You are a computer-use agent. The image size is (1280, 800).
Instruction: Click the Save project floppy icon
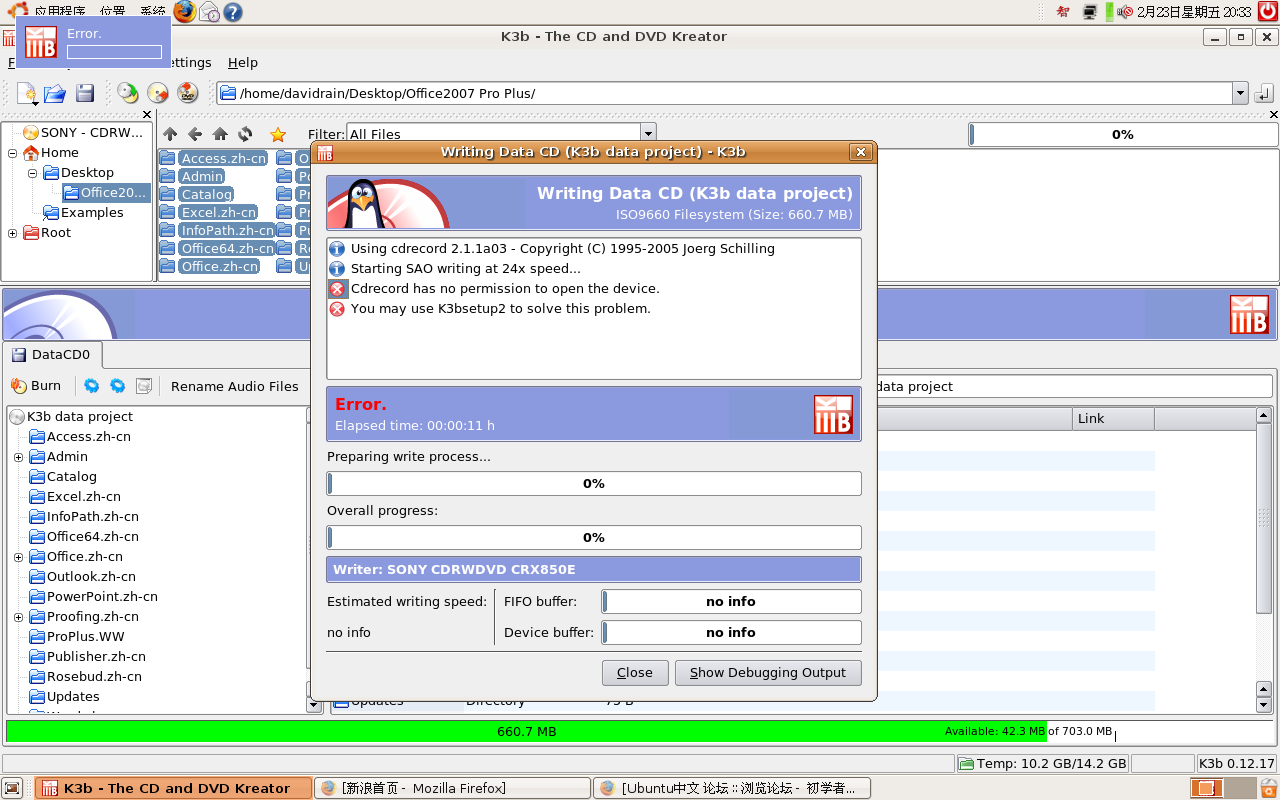85,93
